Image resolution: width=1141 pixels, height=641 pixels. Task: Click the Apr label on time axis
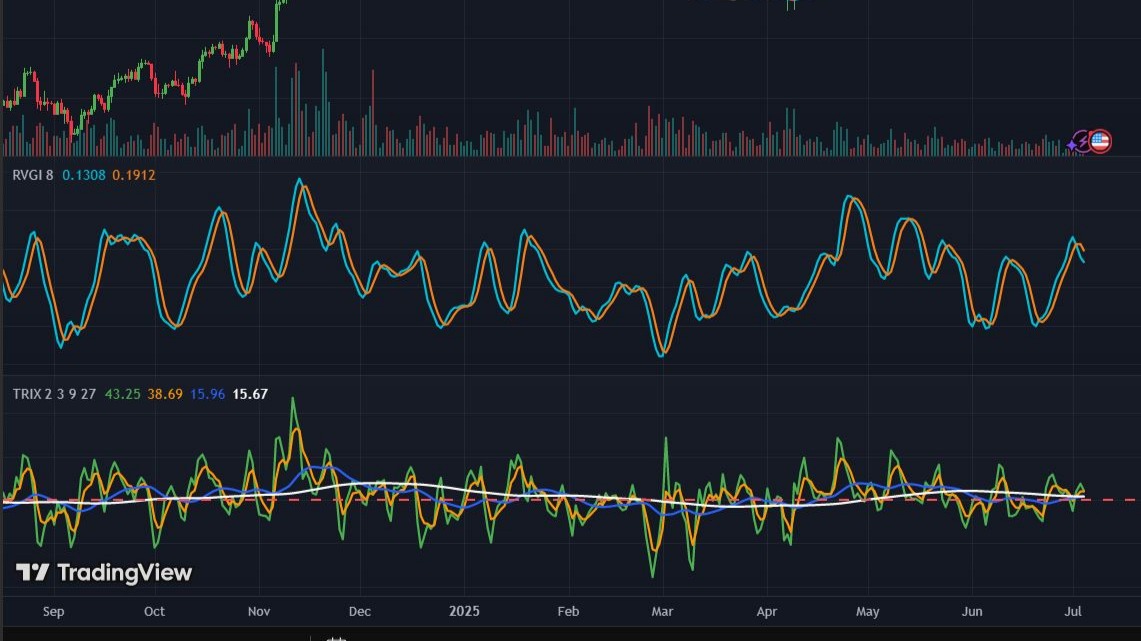coord(767,611)
